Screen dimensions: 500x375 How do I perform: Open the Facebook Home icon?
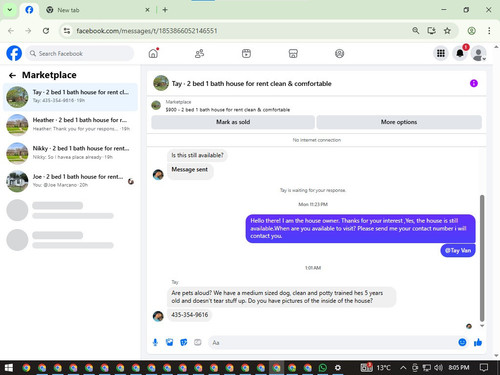pos(153,53)
